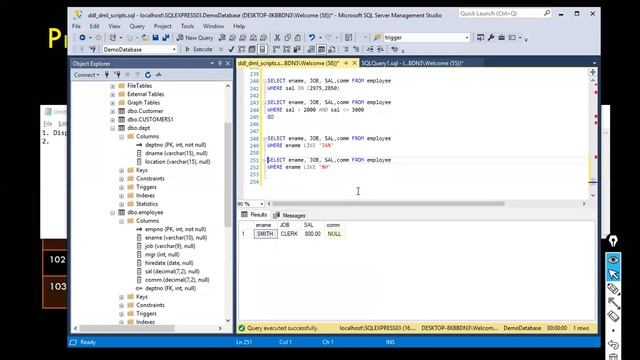Screen dimensions: 640x360
Task: Open the Edit menu
Action: coord(94,26)
